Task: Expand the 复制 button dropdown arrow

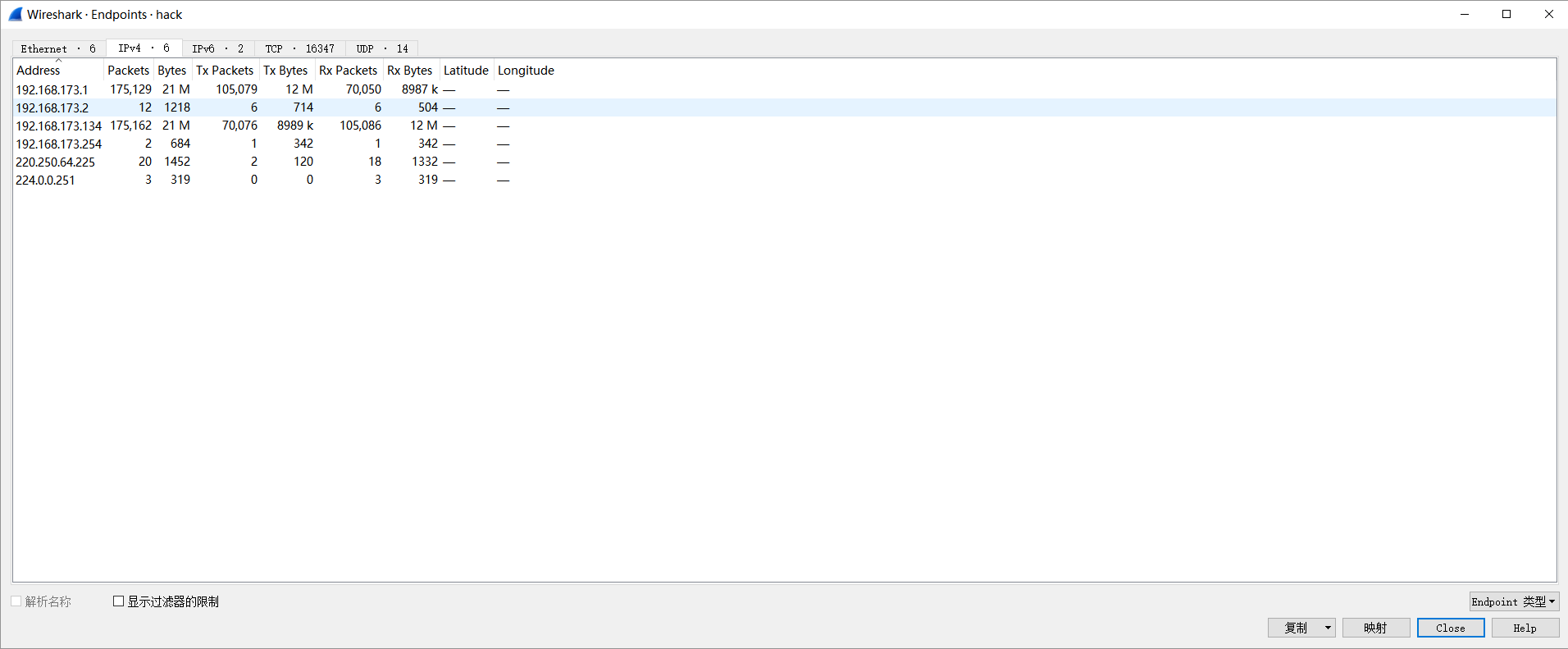Action: pos(1328,628)
